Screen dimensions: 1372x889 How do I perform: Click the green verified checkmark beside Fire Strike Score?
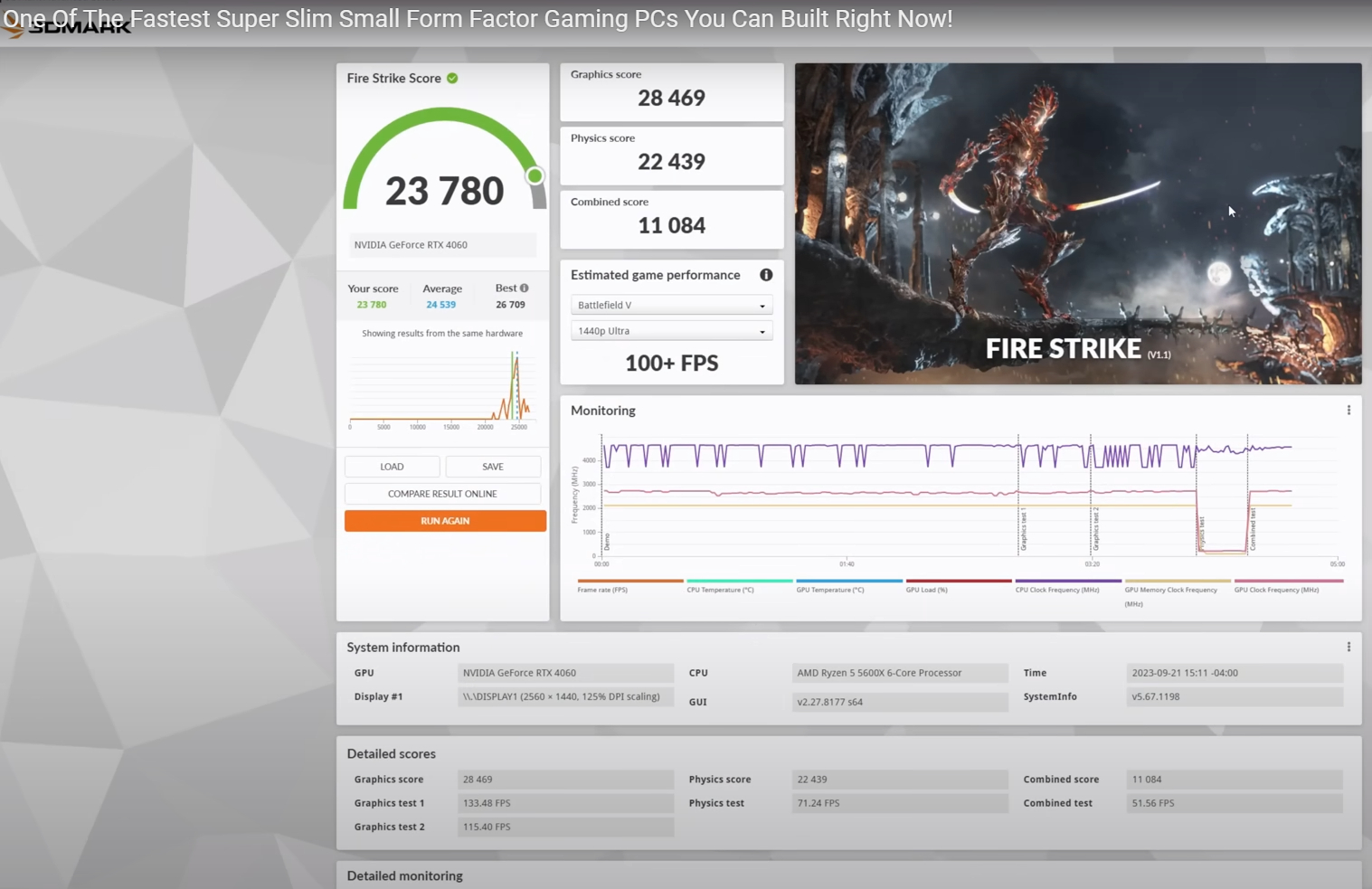tap(452, 79)
